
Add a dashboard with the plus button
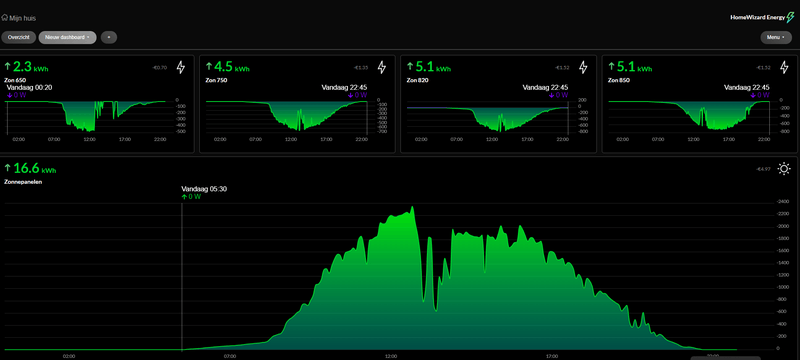click(x=109, y=37)
